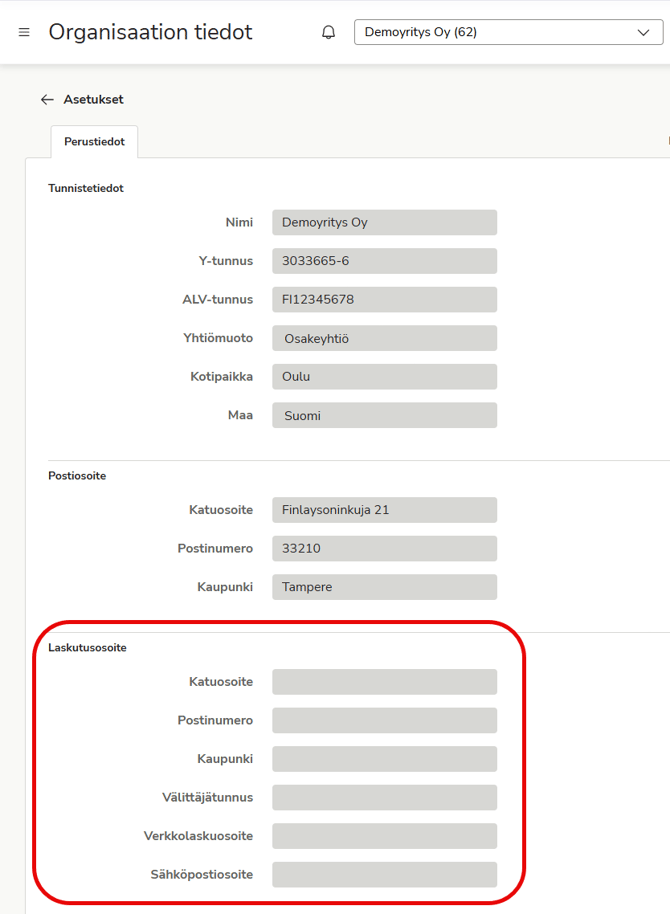The image size is (670, 914).
Task: Click the Välittäjätunnus field
Action: 384,797
